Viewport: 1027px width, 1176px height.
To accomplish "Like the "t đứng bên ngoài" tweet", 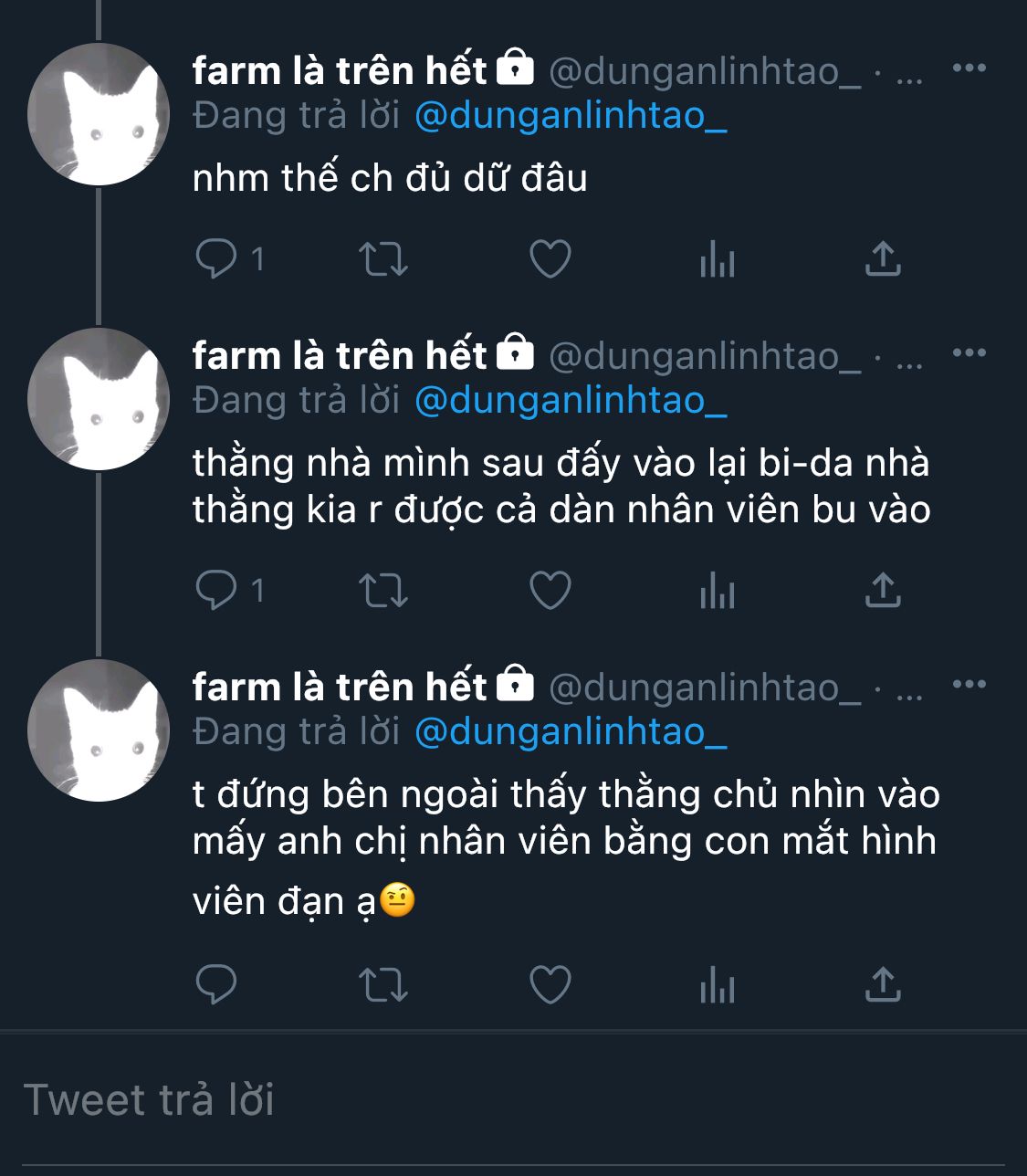I will [550, 984].
